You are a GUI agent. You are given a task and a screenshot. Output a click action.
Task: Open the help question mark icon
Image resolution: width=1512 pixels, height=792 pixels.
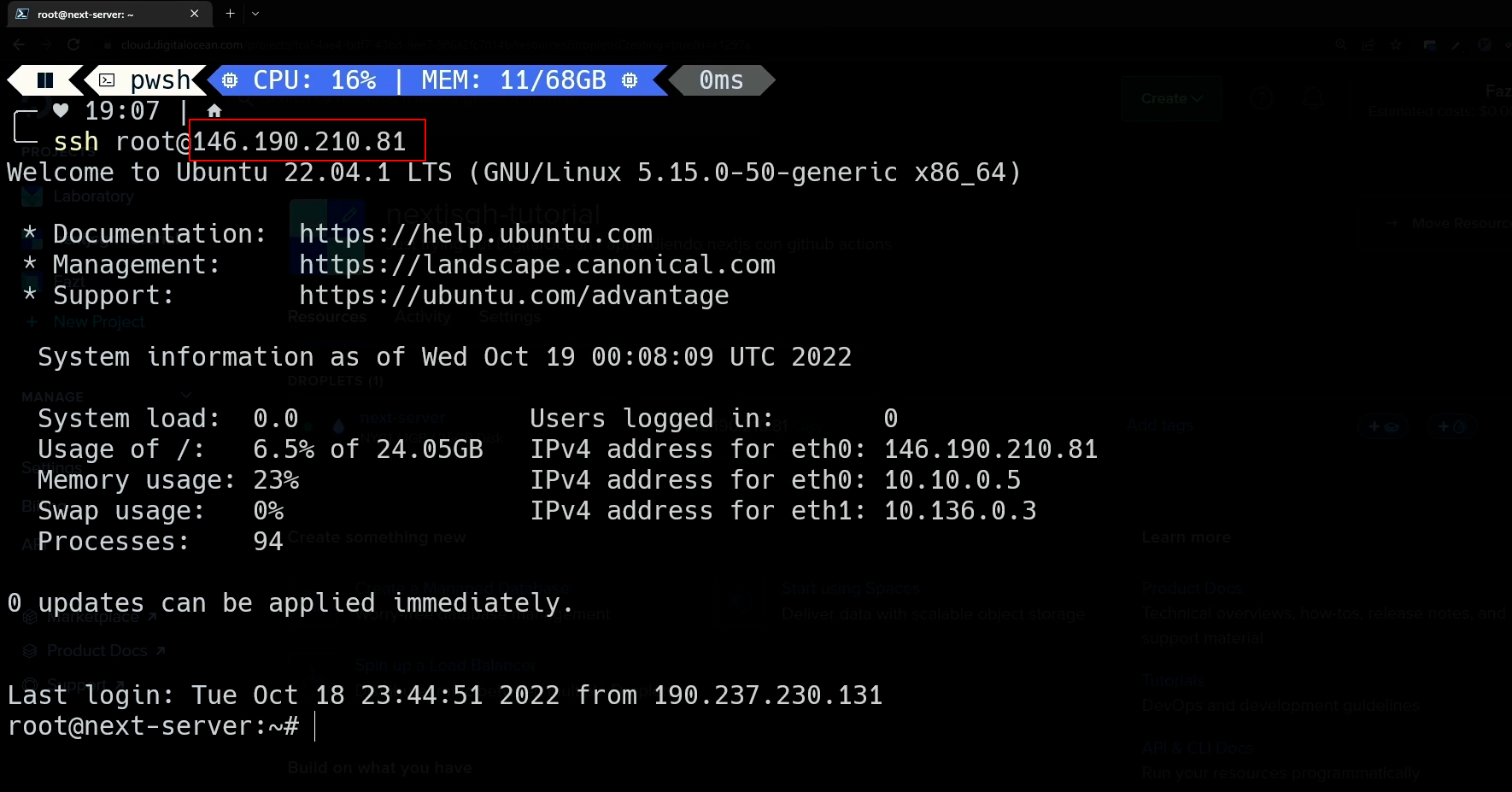coord(1262,98)
